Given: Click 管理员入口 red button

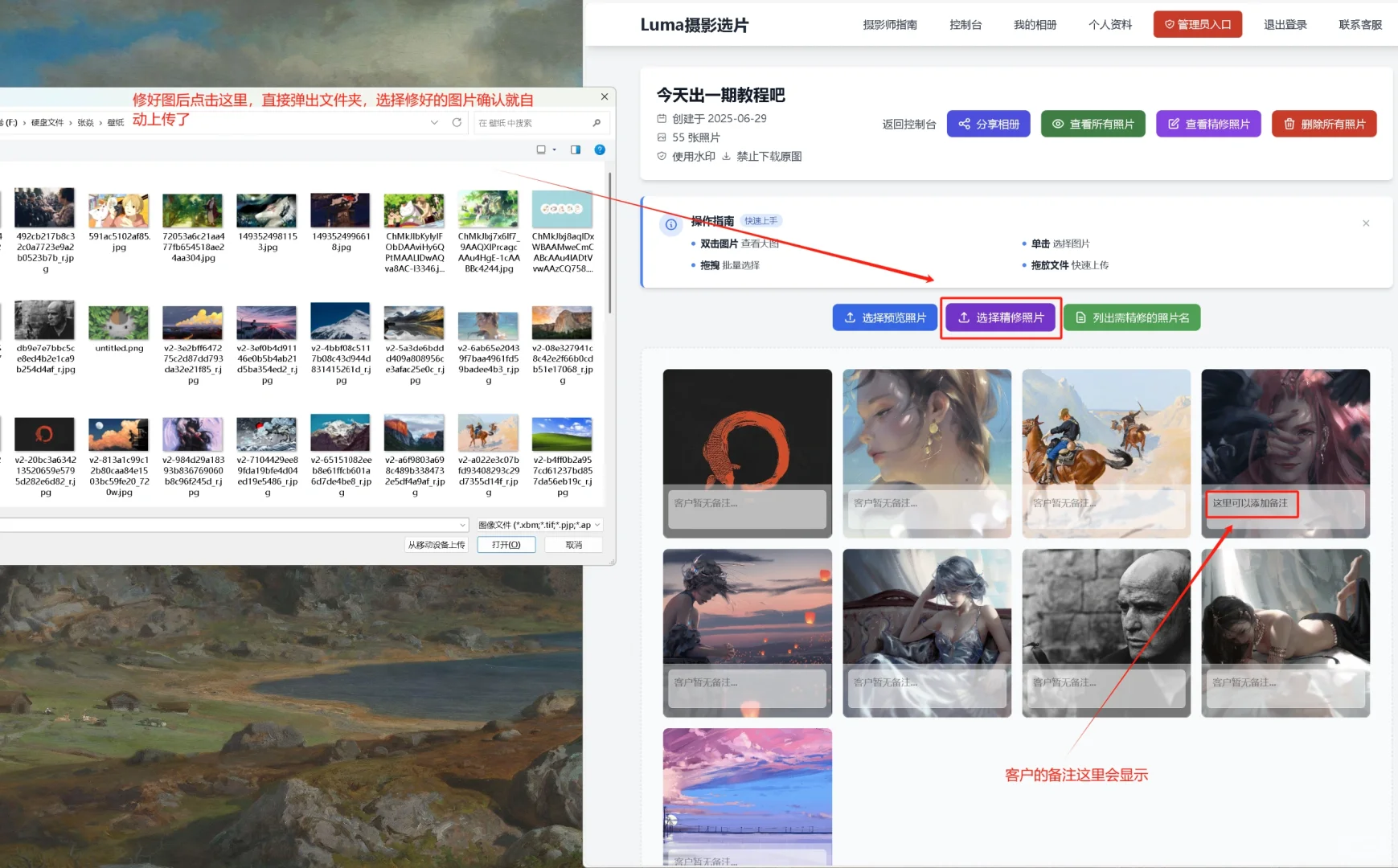Looking at the screenshot, I should point(1198,25).
